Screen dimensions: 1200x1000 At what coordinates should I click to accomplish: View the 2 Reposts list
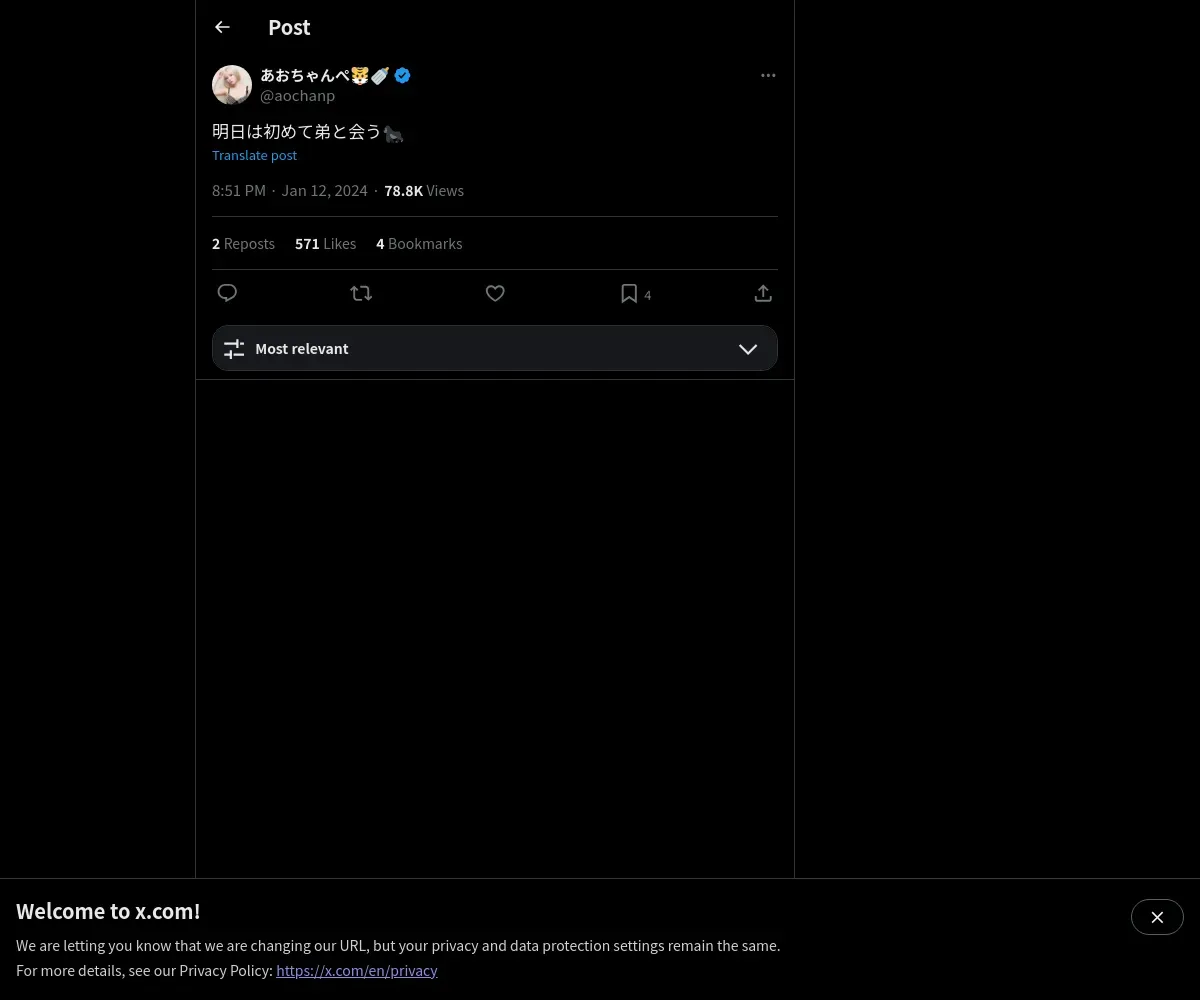coord(243,244)
